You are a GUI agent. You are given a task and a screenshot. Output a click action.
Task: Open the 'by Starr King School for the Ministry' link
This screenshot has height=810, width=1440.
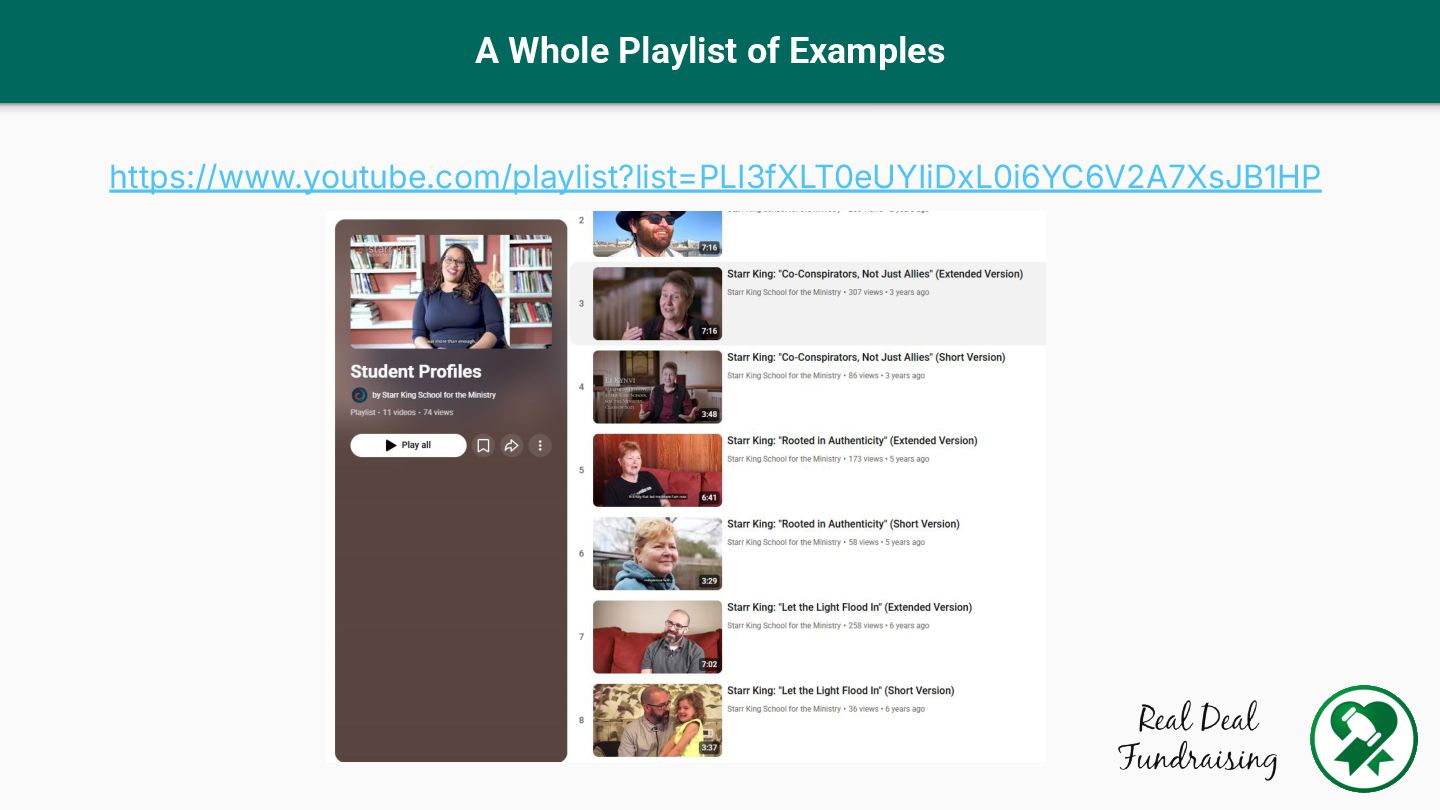(434, 395)
